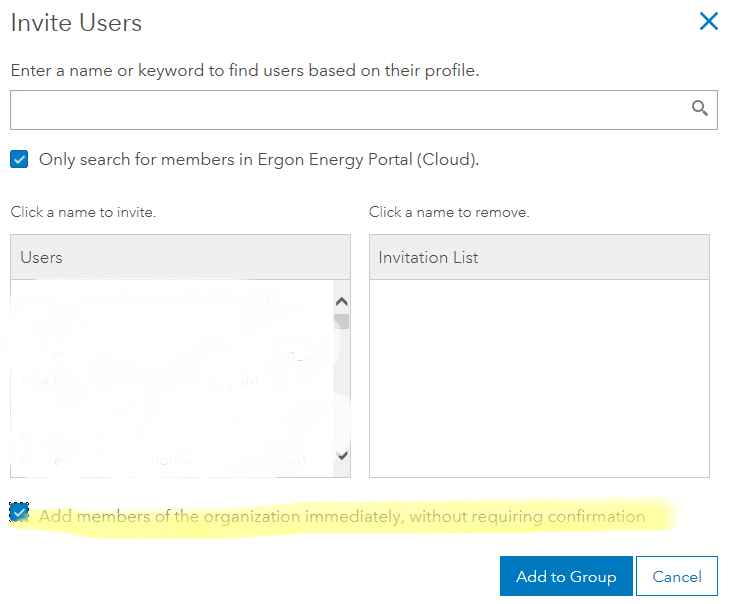Screen dimensions: 729x604
Task: Click the Users list column header
Action: pos(180,257)
